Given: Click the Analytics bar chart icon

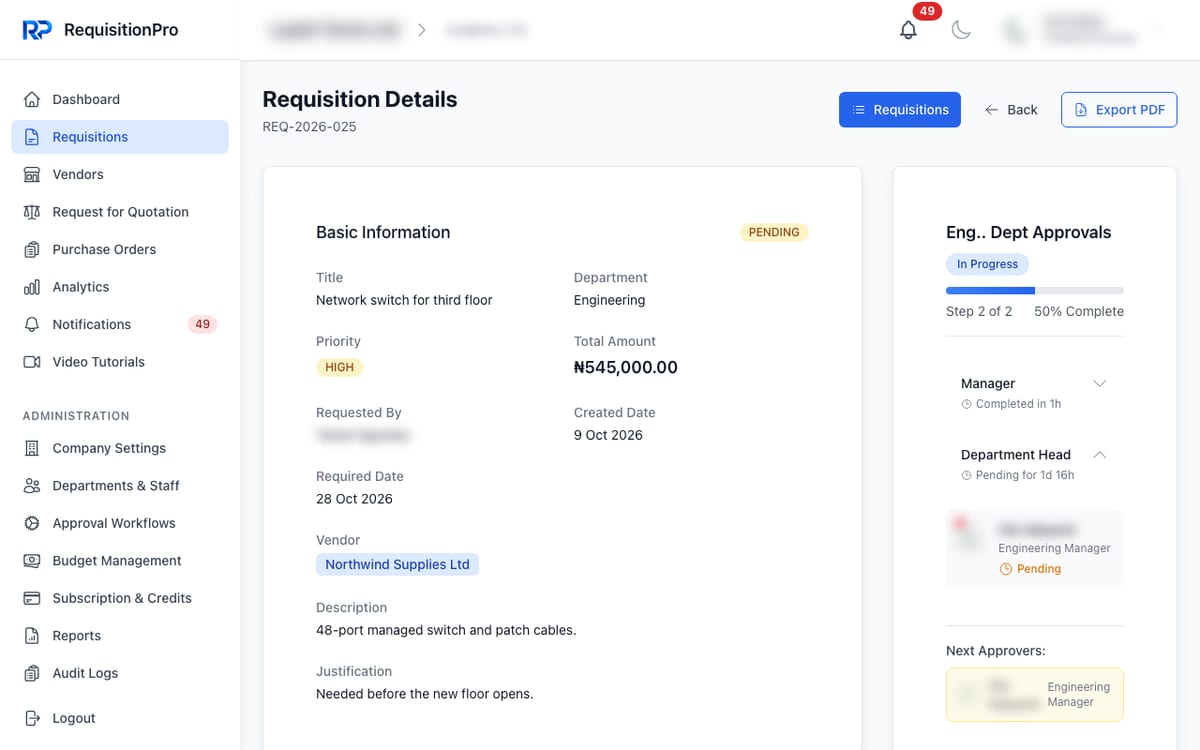Looking at the screenshot, I should pyautogui.click(x=32, y=287).
